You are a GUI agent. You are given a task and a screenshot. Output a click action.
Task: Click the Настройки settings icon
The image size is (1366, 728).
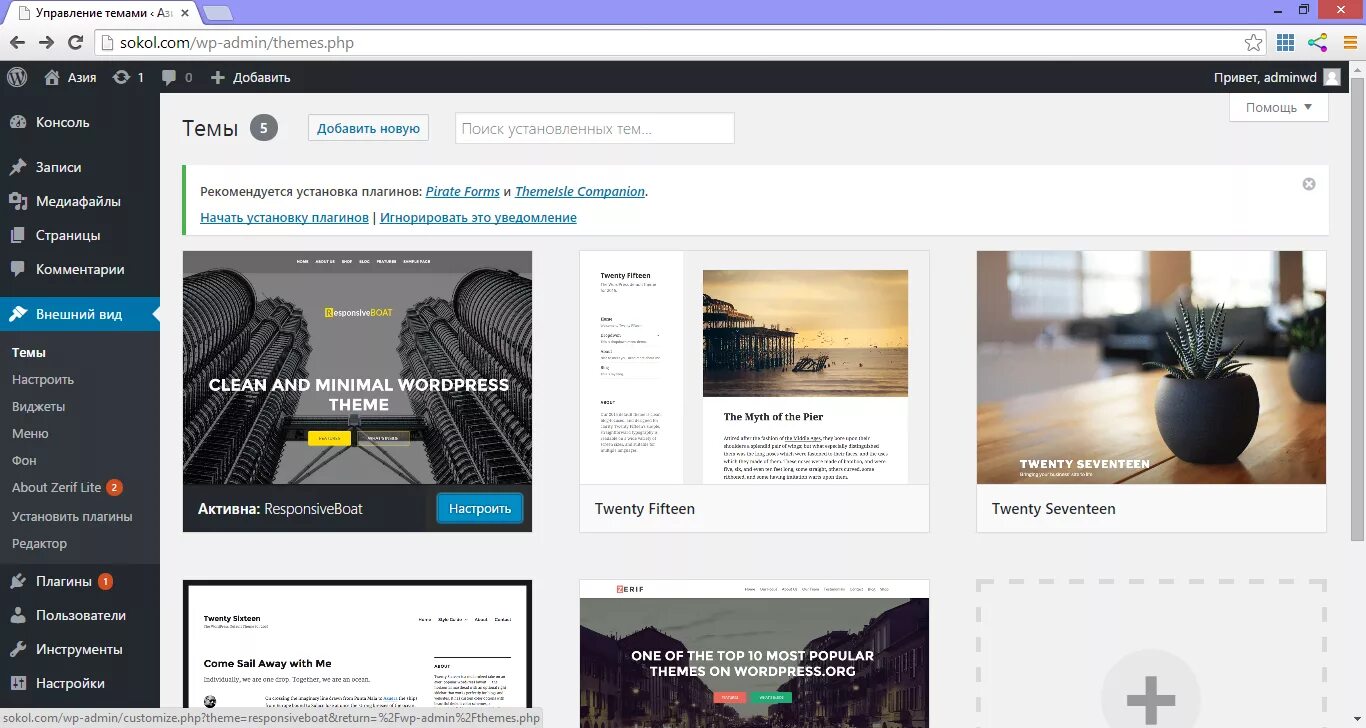pyautogui.click(x=18, y=683)
